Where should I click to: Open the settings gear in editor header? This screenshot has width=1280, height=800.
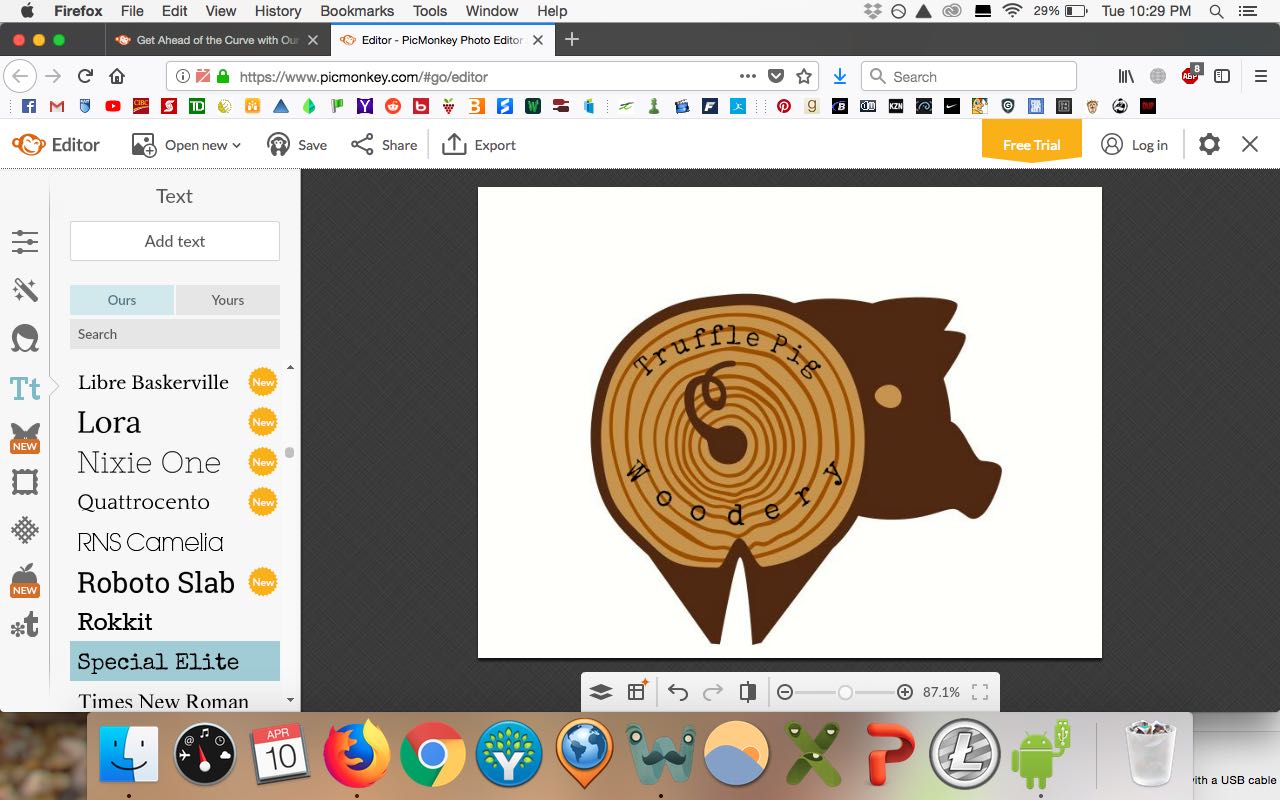coord(1209,145)
